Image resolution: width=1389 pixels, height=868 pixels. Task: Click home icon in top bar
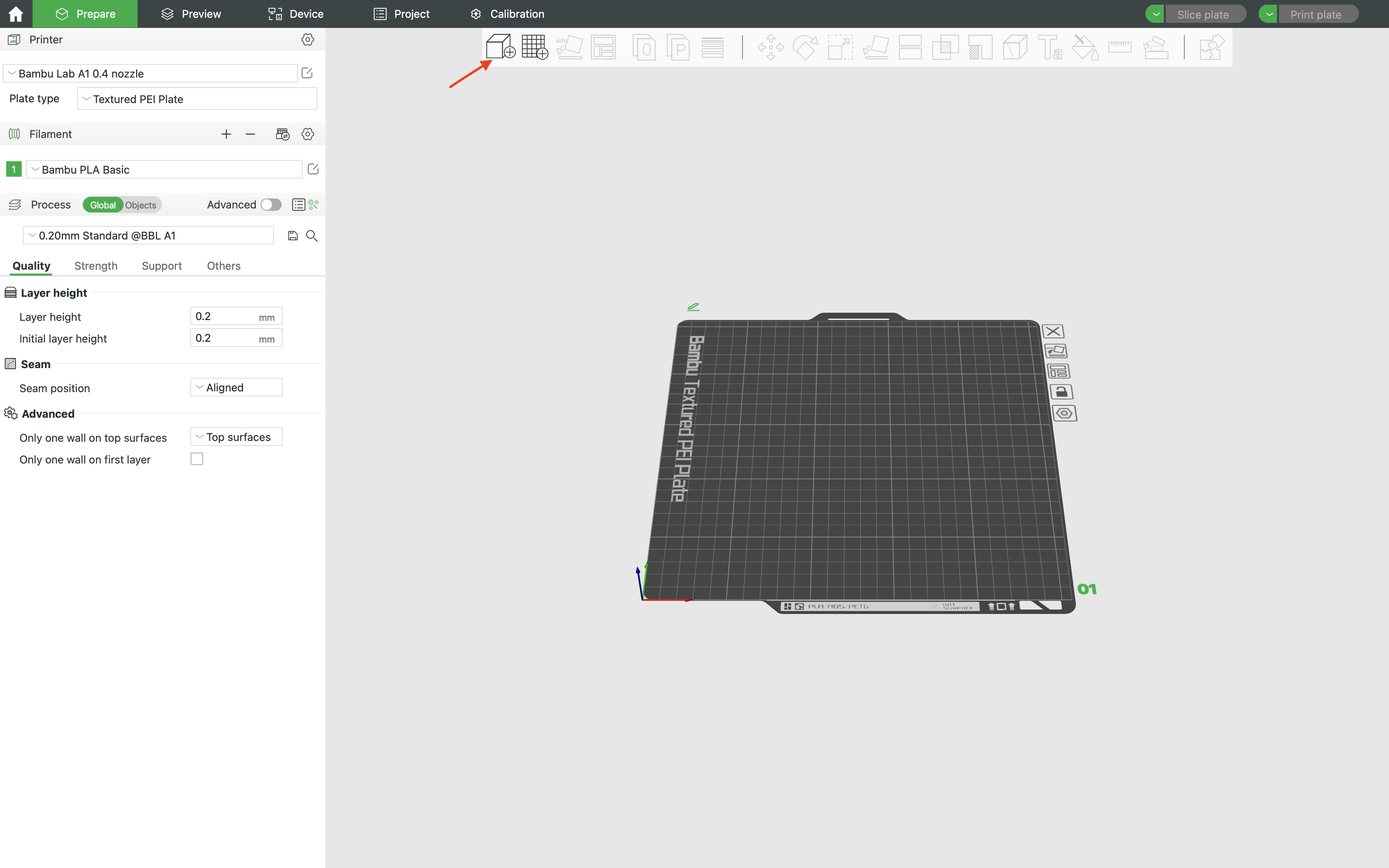point(16,14)
